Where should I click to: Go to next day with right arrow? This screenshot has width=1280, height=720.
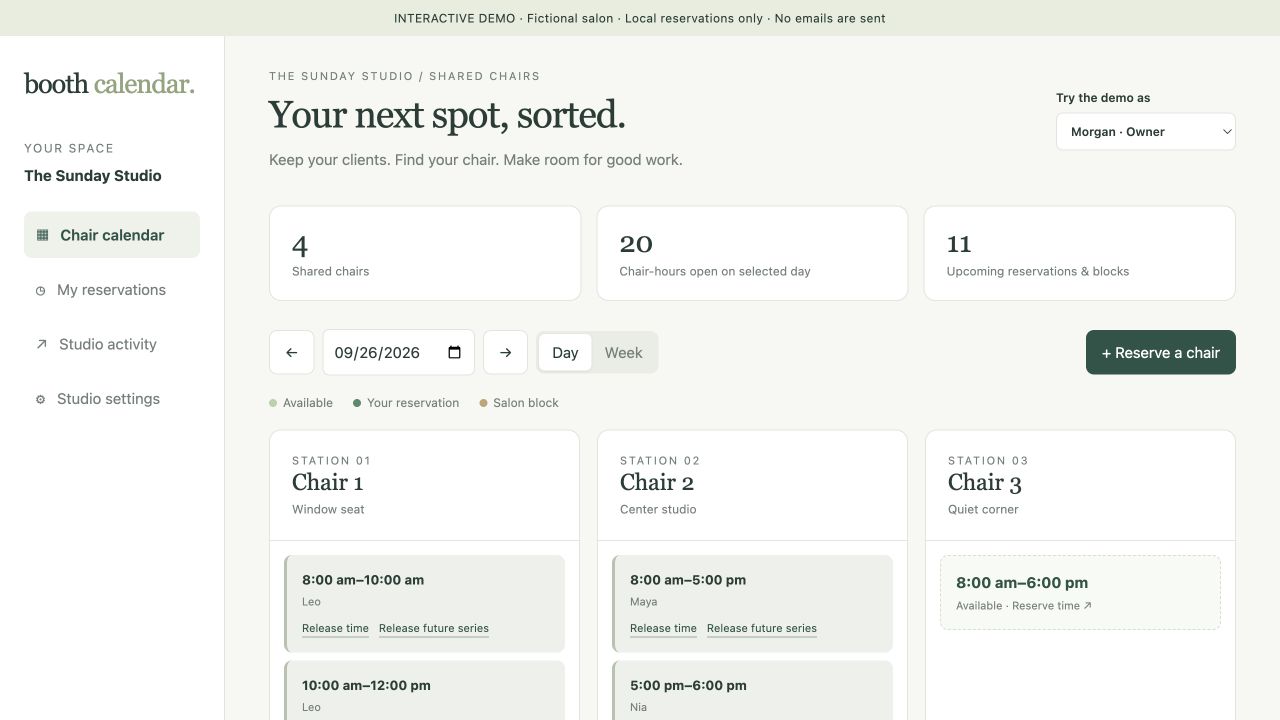pos(505,352)
